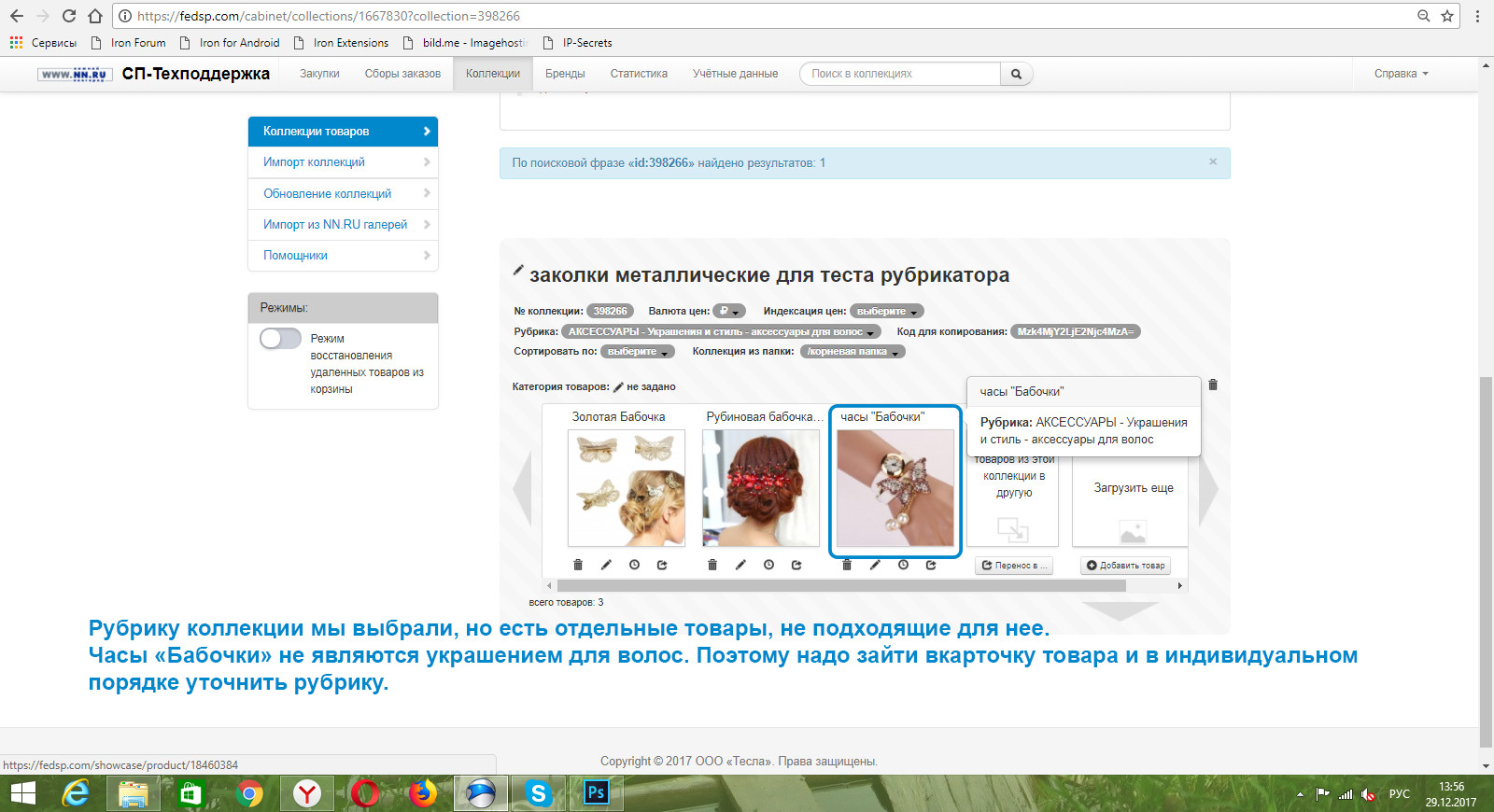Delete часы "Бабочки" via trash icon
Screen dimensions: 1494x812
click(x=847, y=565)
